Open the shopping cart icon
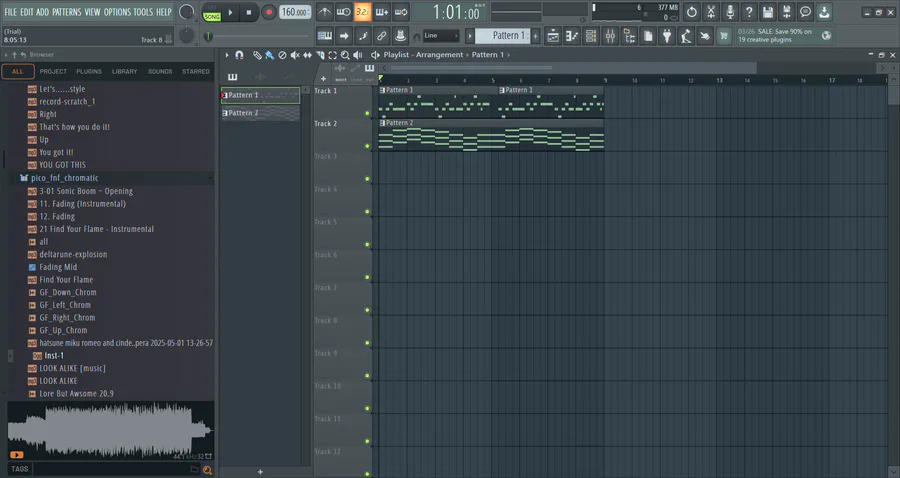The image size is (900, 478). (x=724, y=36)
